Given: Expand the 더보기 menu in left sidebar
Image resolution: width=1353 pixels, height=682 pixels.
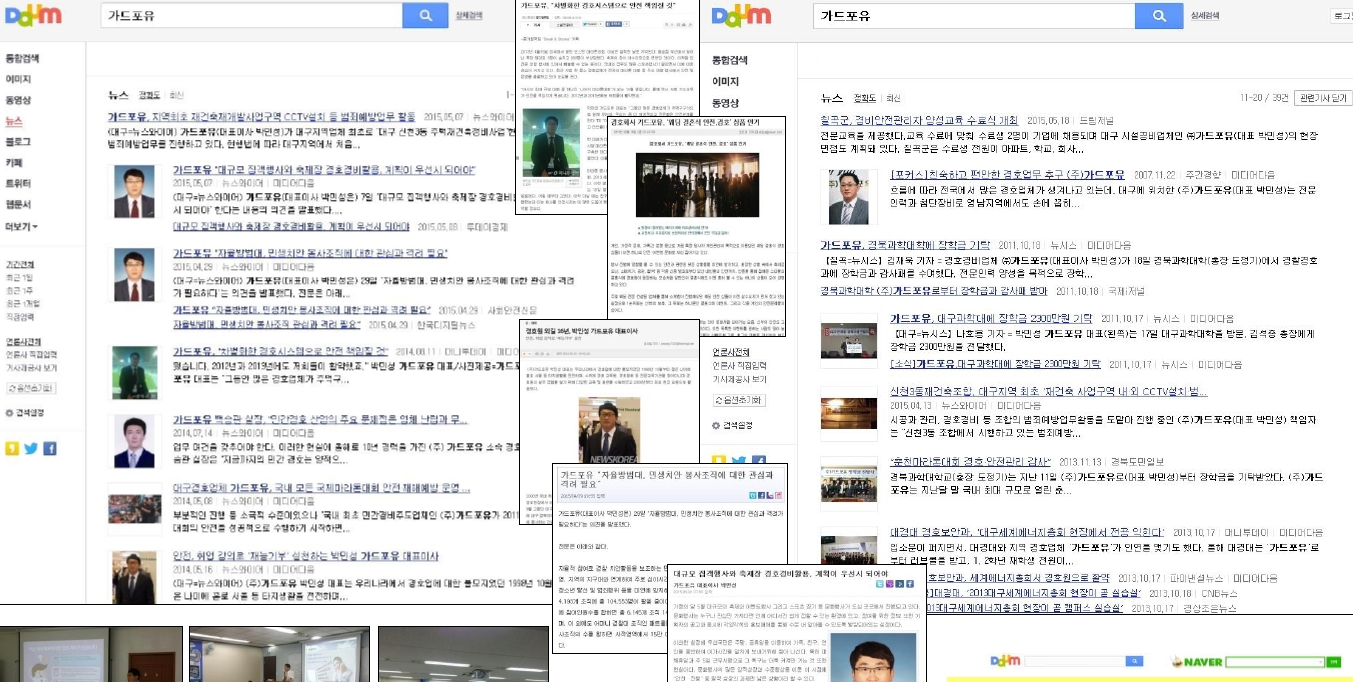Looking at the screenshot, I should click(x=19, y=226).
